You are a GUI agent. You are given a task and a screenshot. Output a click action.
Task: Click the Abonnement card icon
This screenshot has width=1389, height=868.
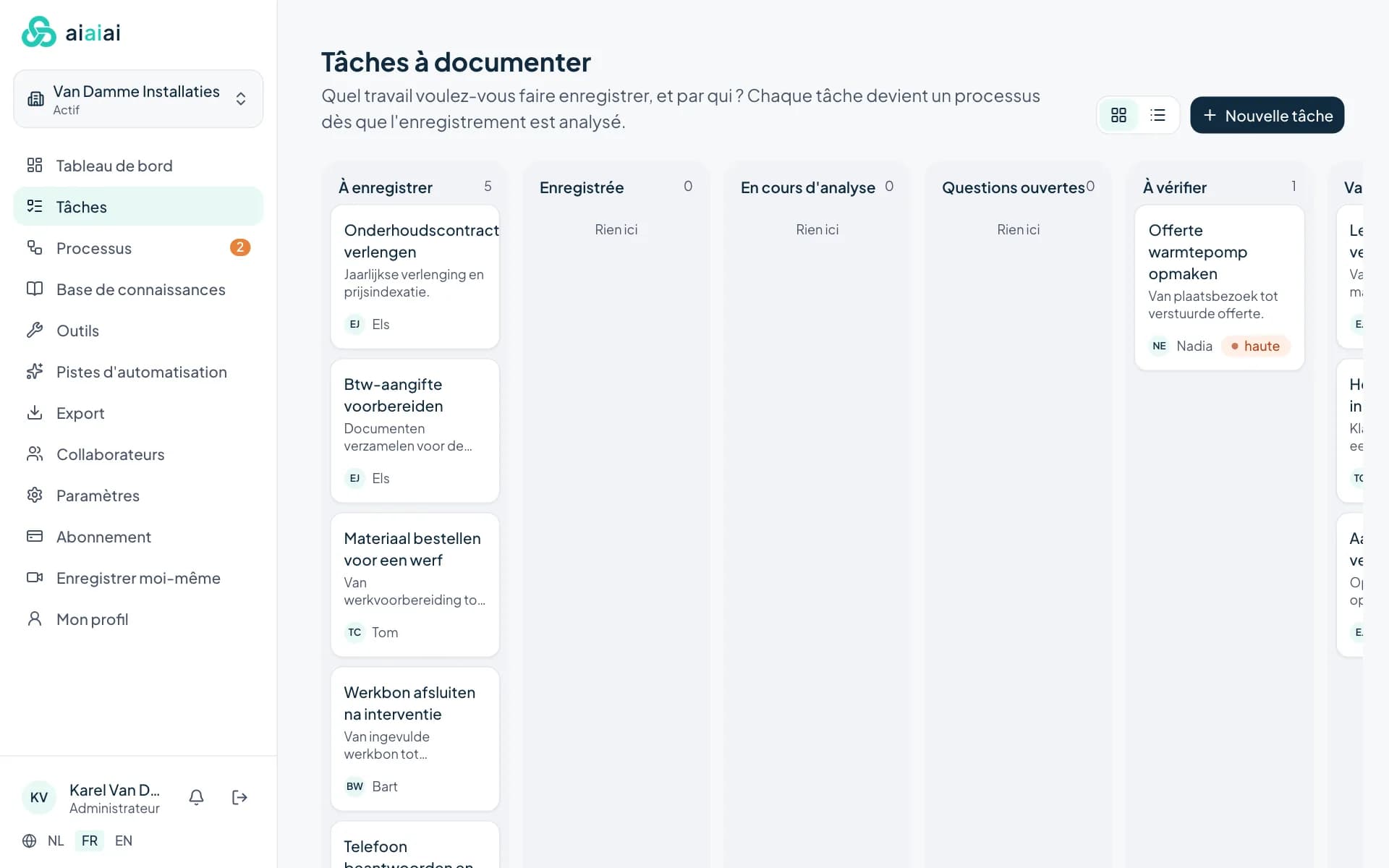coord(35,536)
